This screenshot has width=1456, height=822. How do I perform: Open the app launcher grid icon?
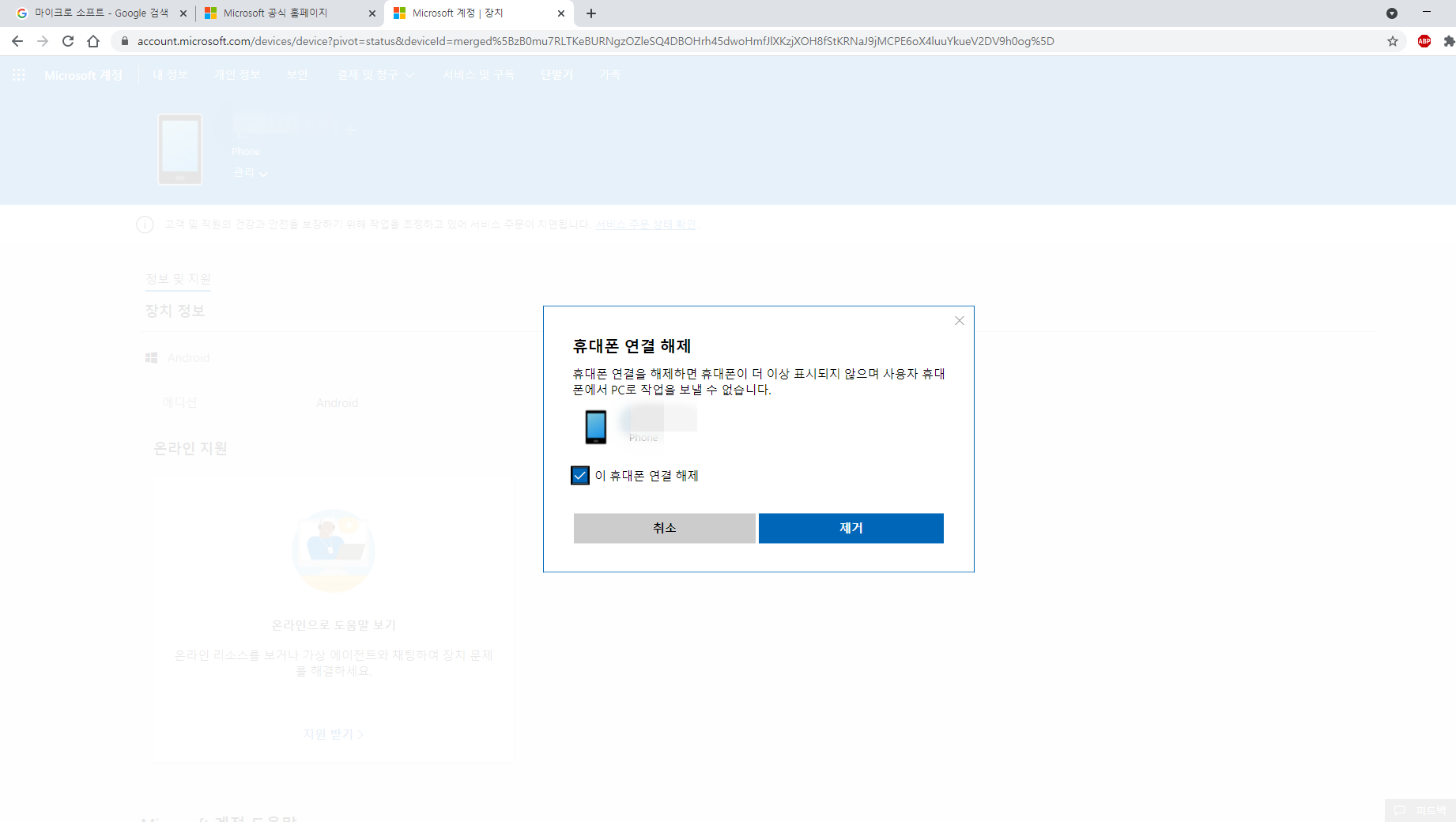click(x=19, y=74)
